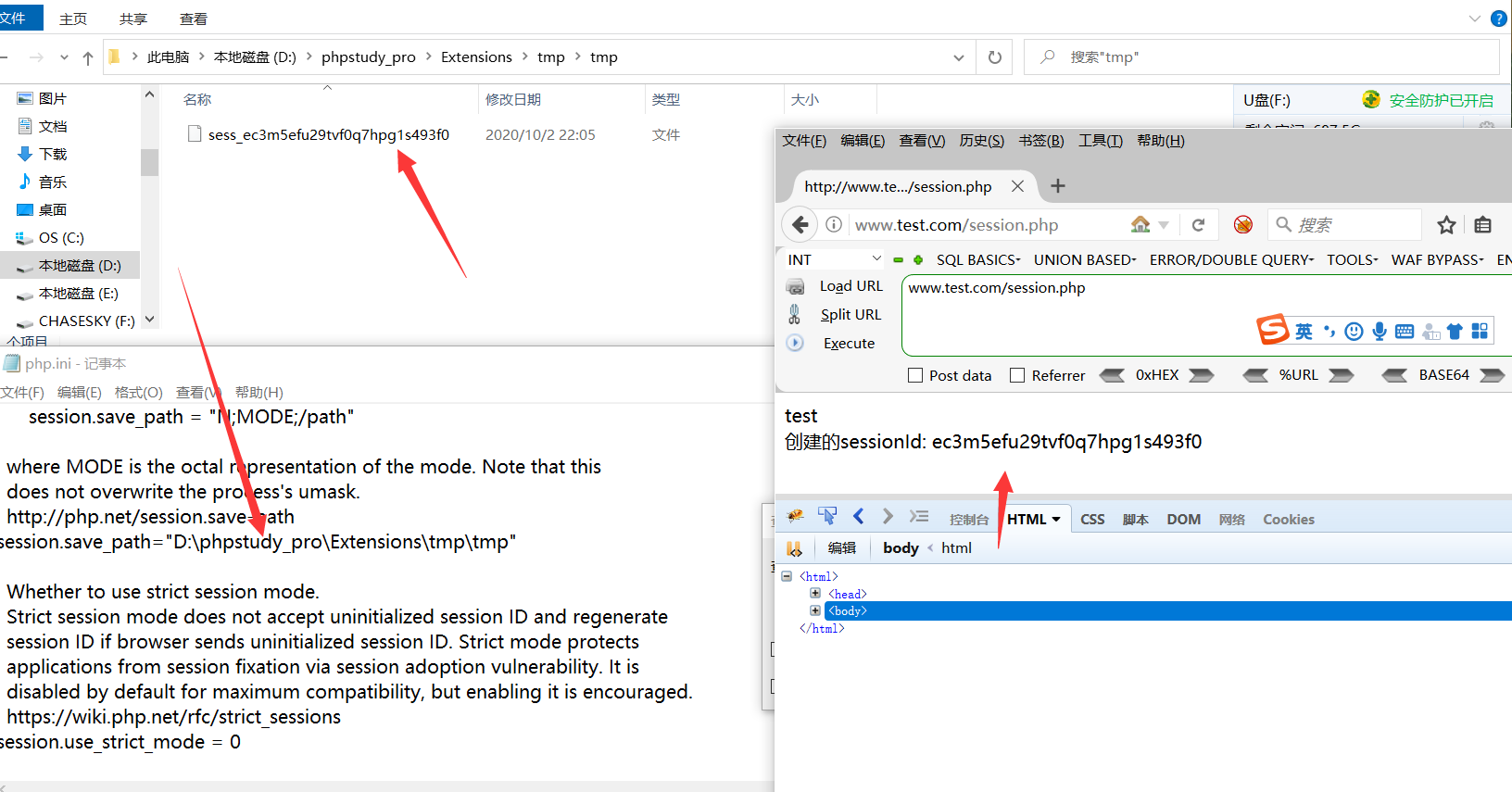This screenshot has height=792, width=1512.
Task: Open Explorer 查看 ribbon tab
Action: click(194, 19)
